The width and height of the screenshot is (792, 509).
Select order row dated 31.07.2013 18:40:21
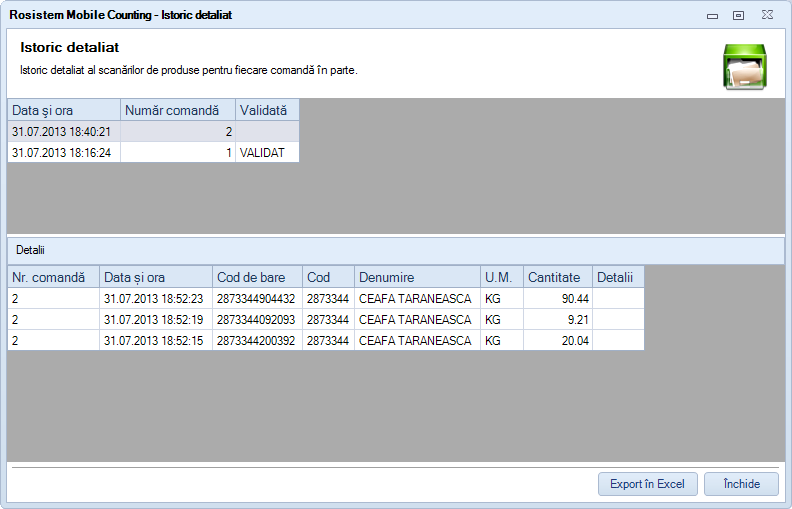point(64,131)
